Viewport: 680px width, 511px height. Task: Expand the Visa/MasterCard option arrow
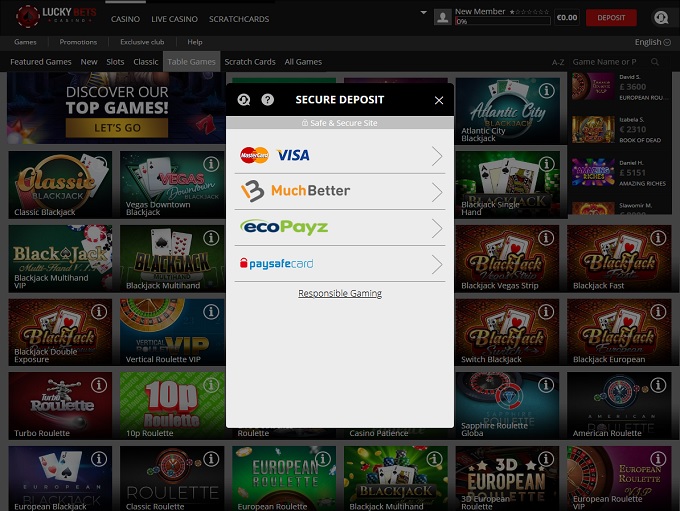436,156
